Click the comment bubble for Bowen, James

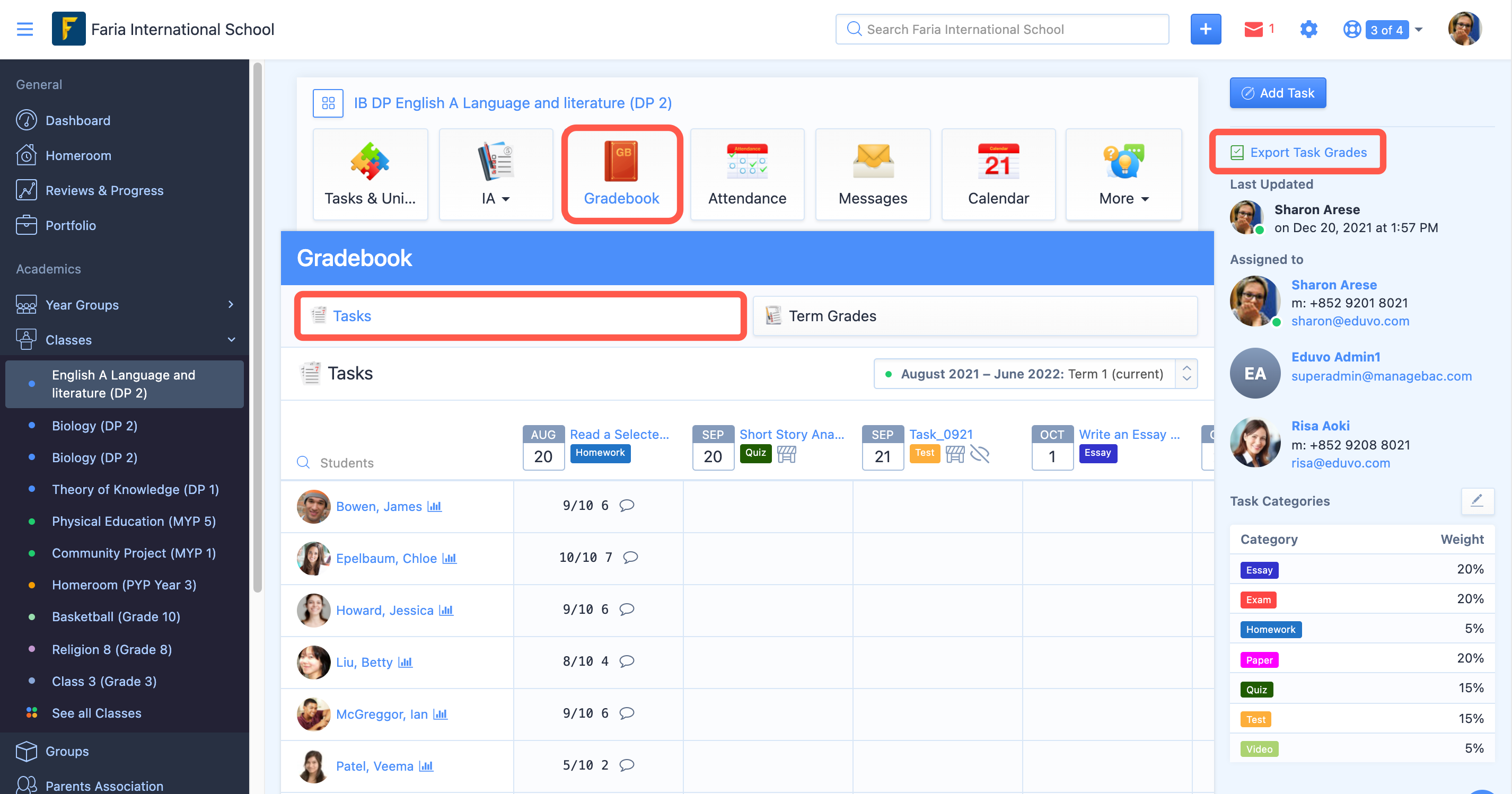point(626,505)
